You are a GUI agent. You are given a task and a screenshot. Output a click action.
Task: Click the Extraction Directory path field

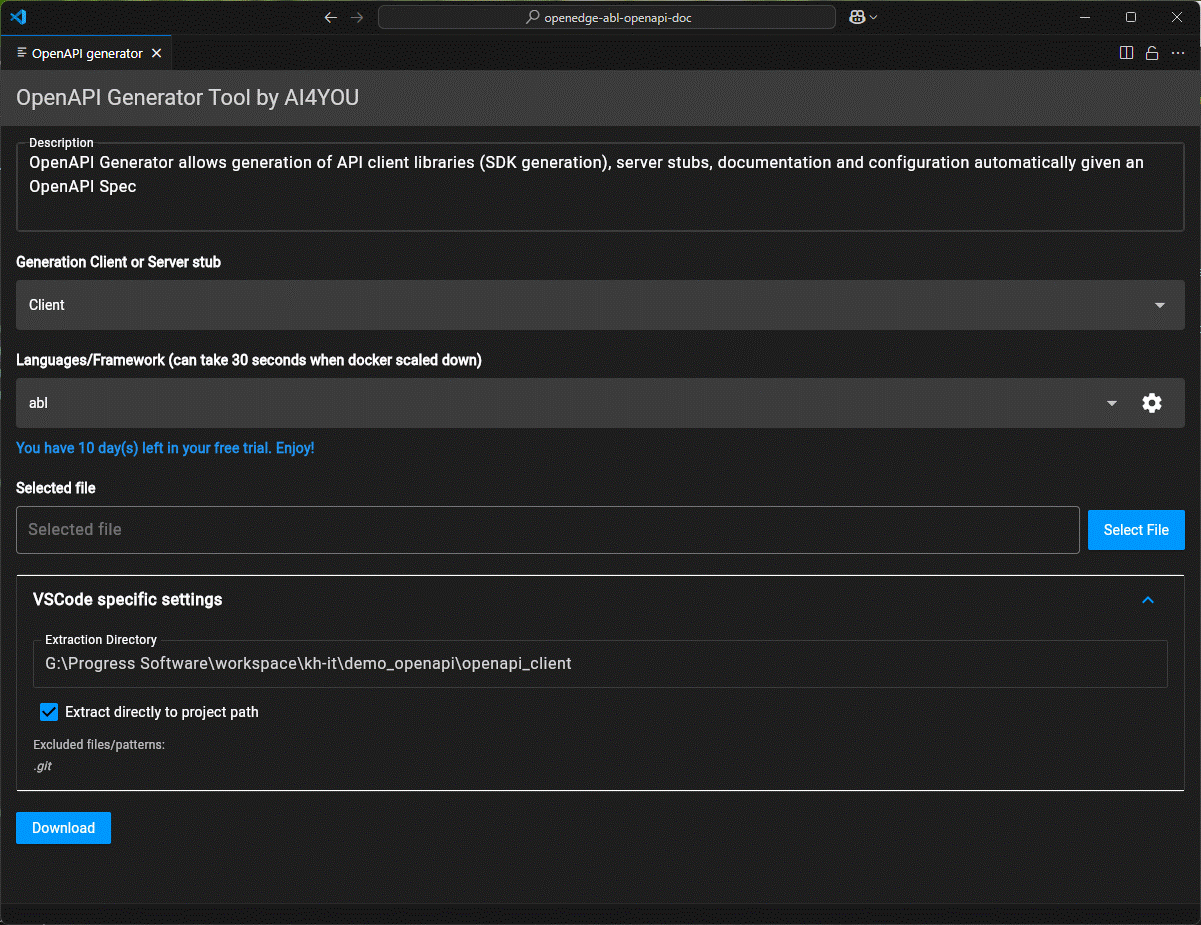point(600,663)
